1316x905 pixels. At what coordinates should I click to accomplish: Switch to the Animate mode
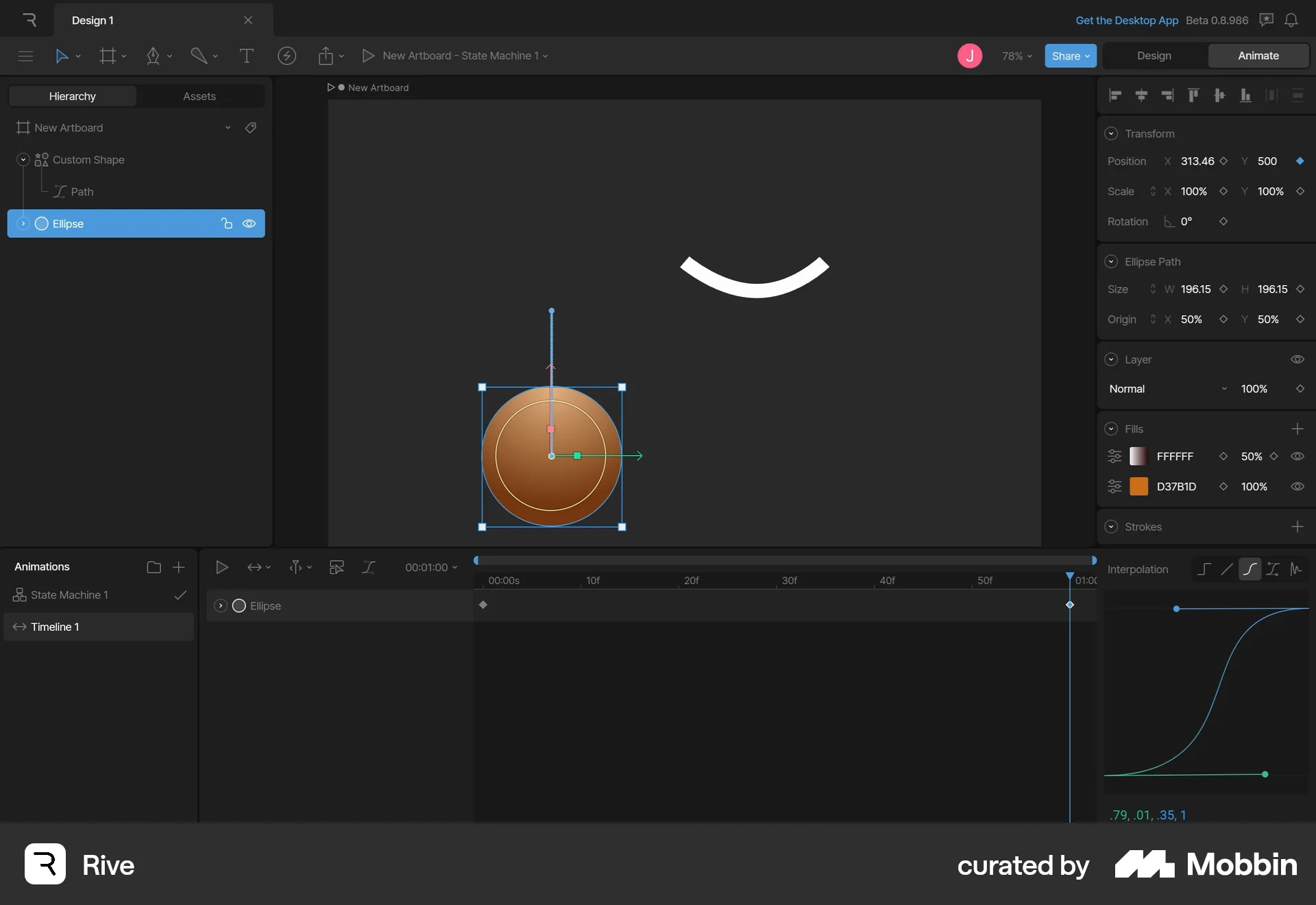(1259, 56)
